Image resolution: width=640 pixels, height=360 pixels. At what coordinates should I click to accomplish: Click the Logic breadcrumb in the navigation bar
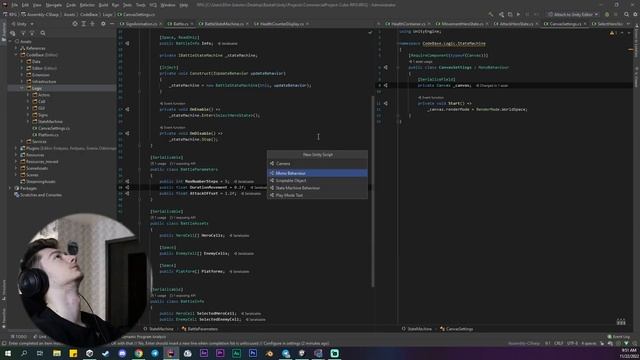coord(107,14)
